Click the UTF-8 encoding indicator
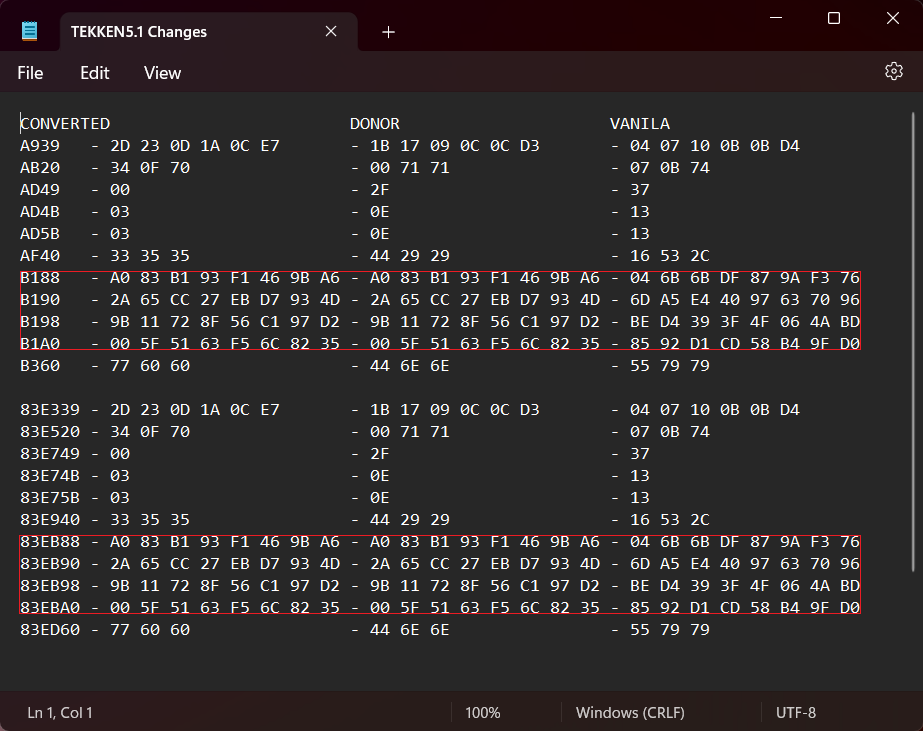The width and height of the screenshot is (923, 731). [x=796, y=713]
